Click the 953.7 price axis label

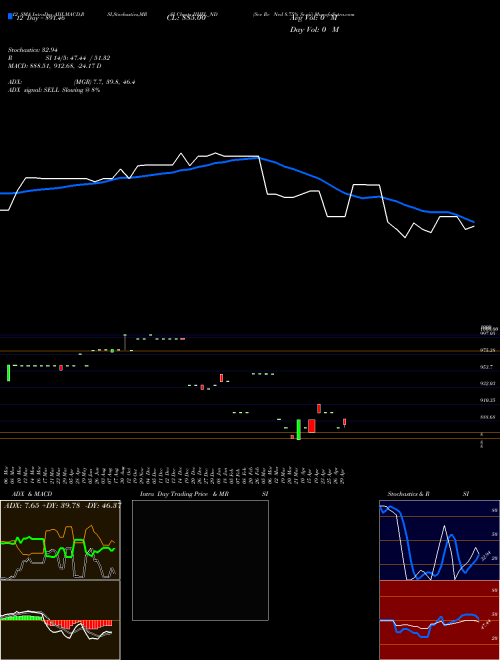pos(487,367)
